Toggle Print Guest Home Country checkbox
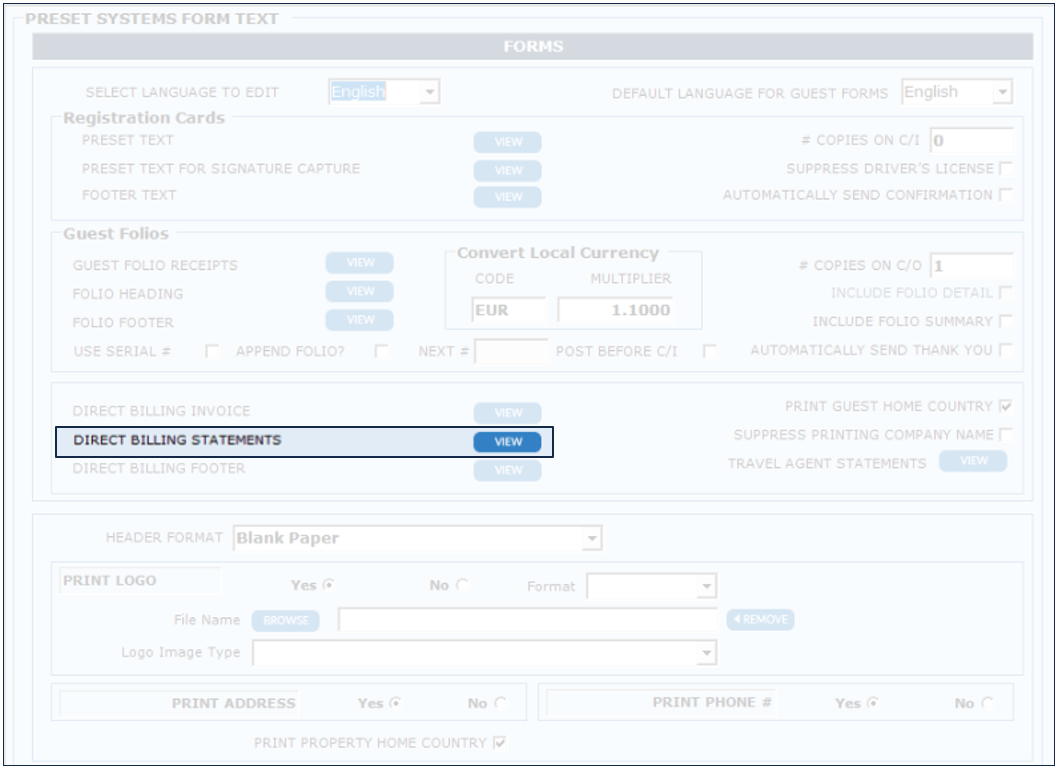The image size is (1059, 769). click(x=1005, y=407)
